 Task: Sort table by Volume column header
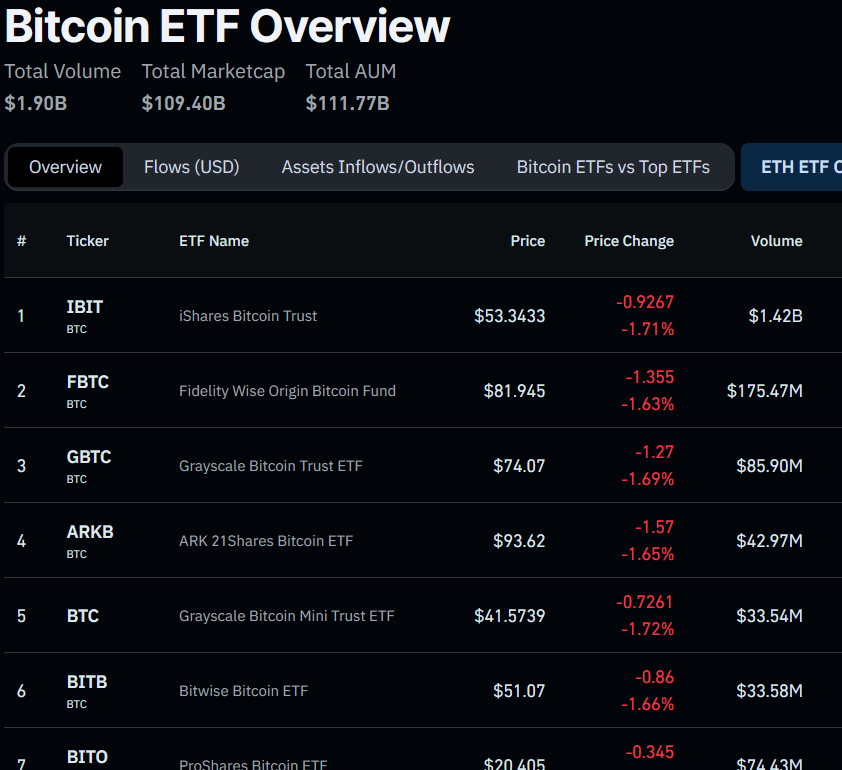tap(776, 241)
